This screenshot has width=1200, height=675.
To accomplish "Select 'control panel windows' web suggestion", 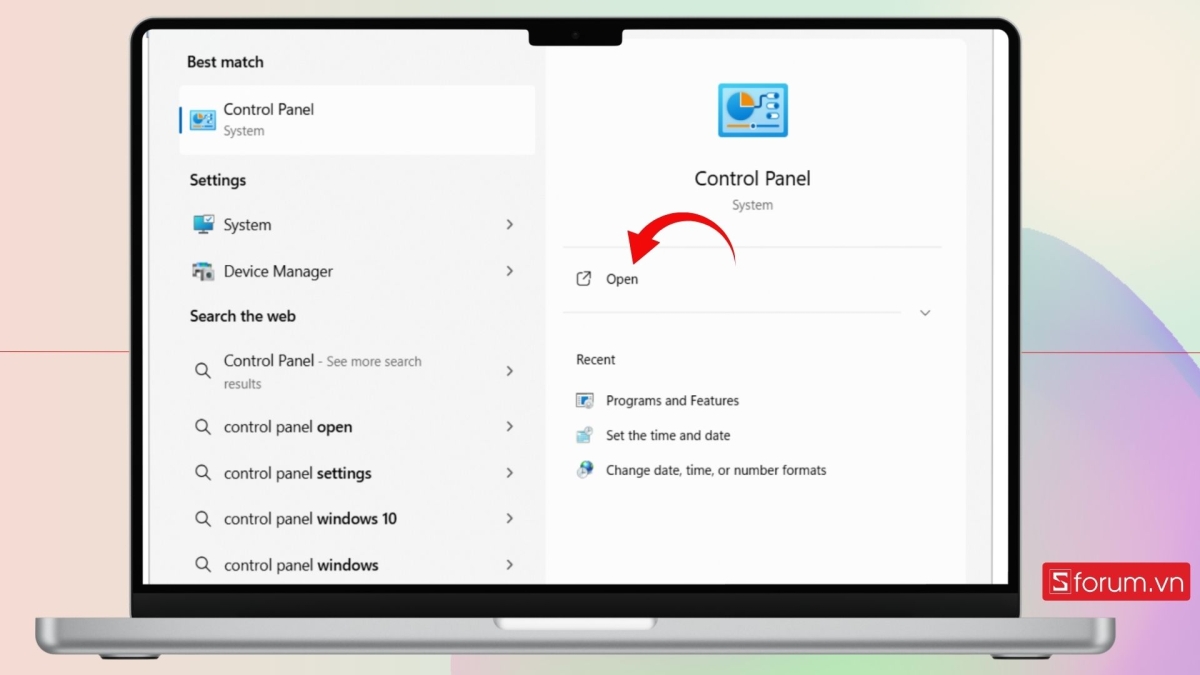I will pos(357,565).
